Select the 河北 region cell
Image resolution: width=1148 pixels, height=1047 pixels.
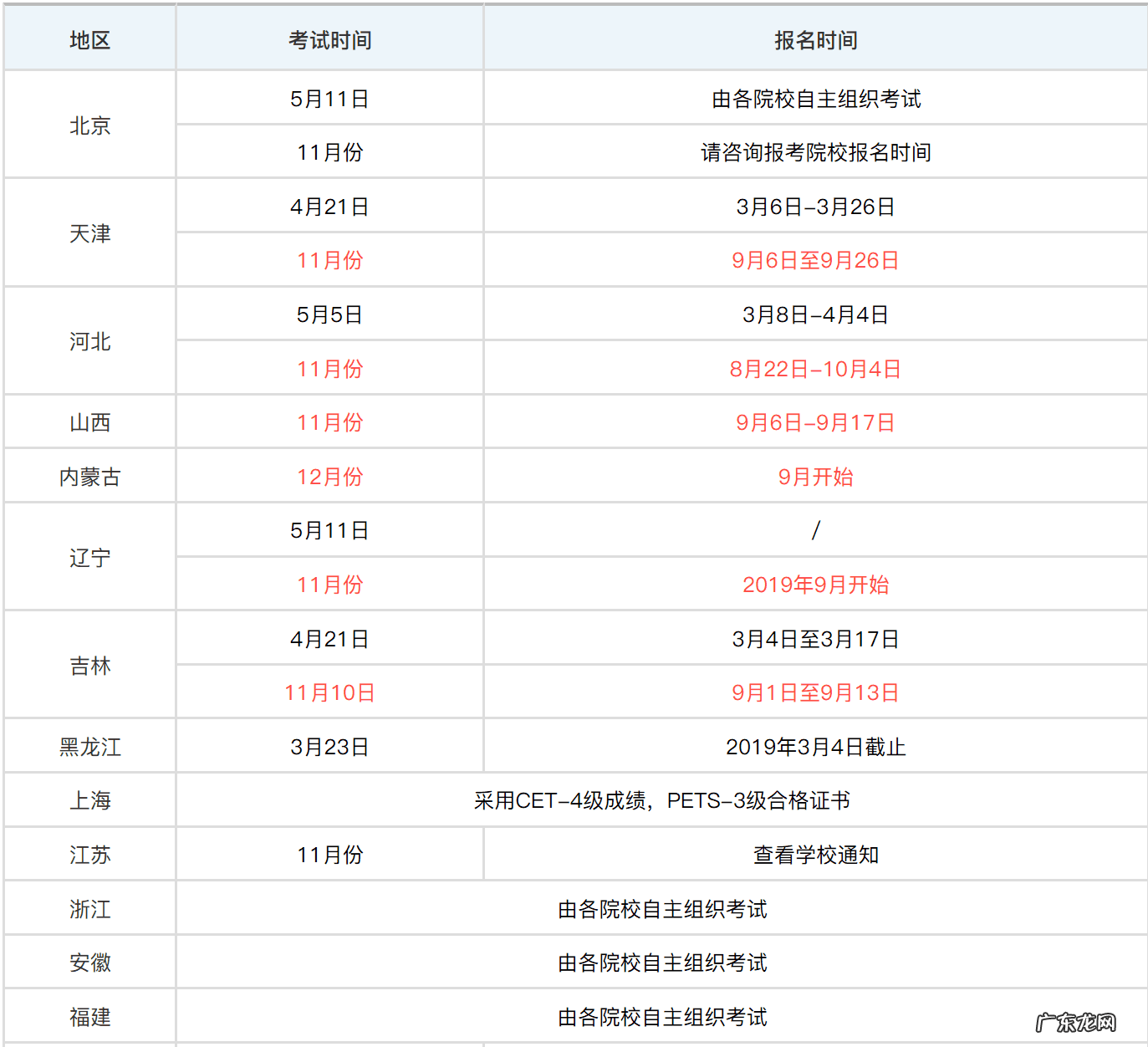click(x=89, y=341)
